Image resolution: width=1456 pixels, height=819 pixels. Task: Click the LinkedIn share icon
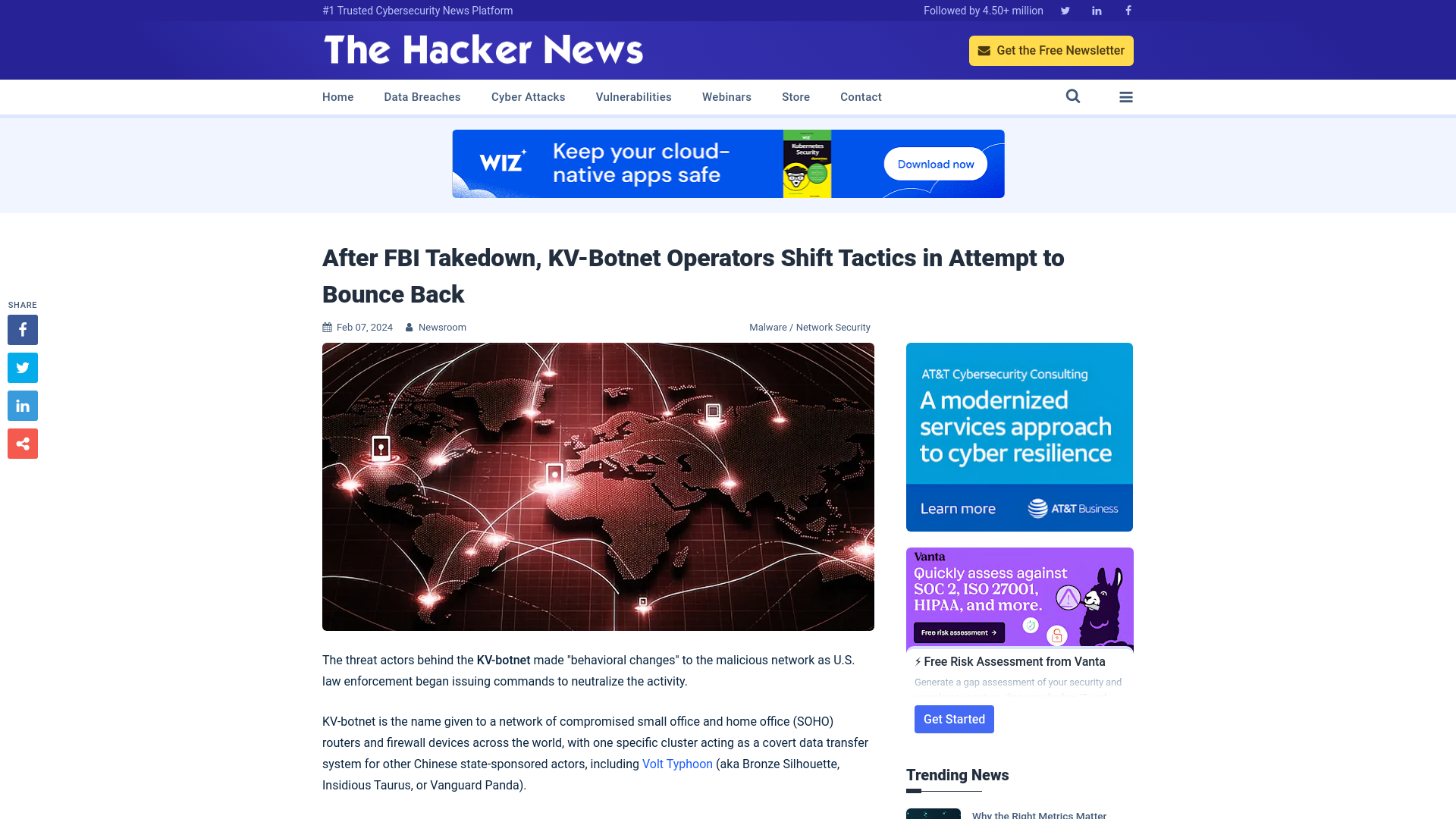pos(22,405)
